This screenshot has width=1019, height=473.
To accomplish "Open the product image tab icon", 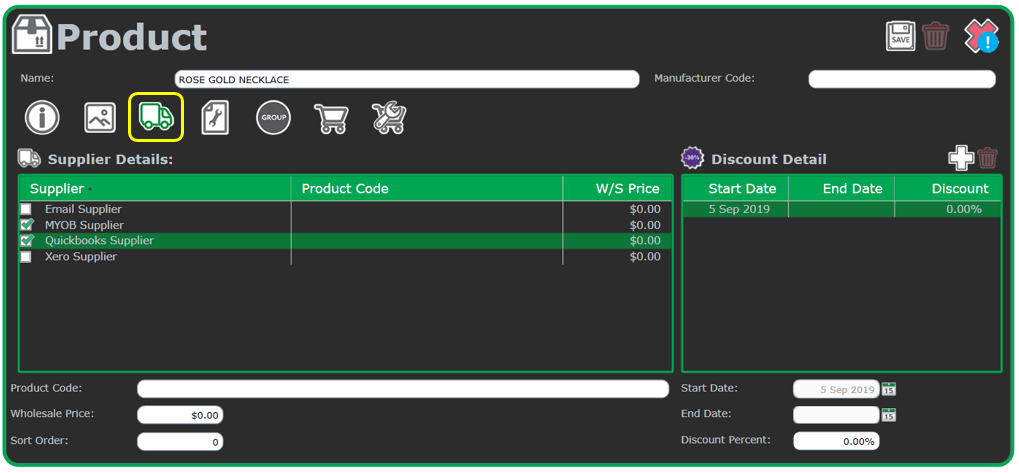I will (100, 118).
